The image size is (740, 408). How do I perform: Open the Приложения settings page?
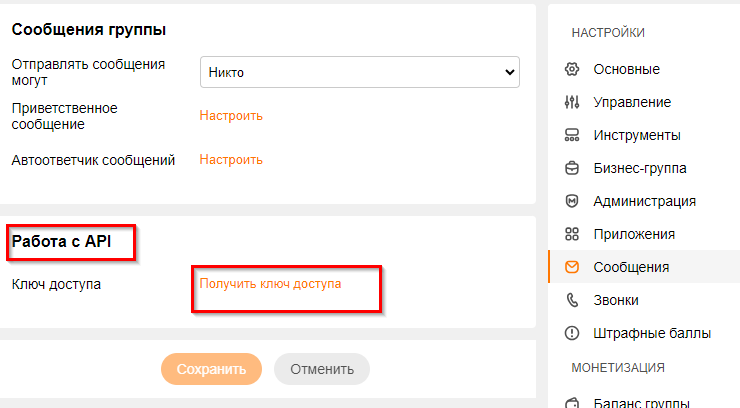[x=634, y=234]
